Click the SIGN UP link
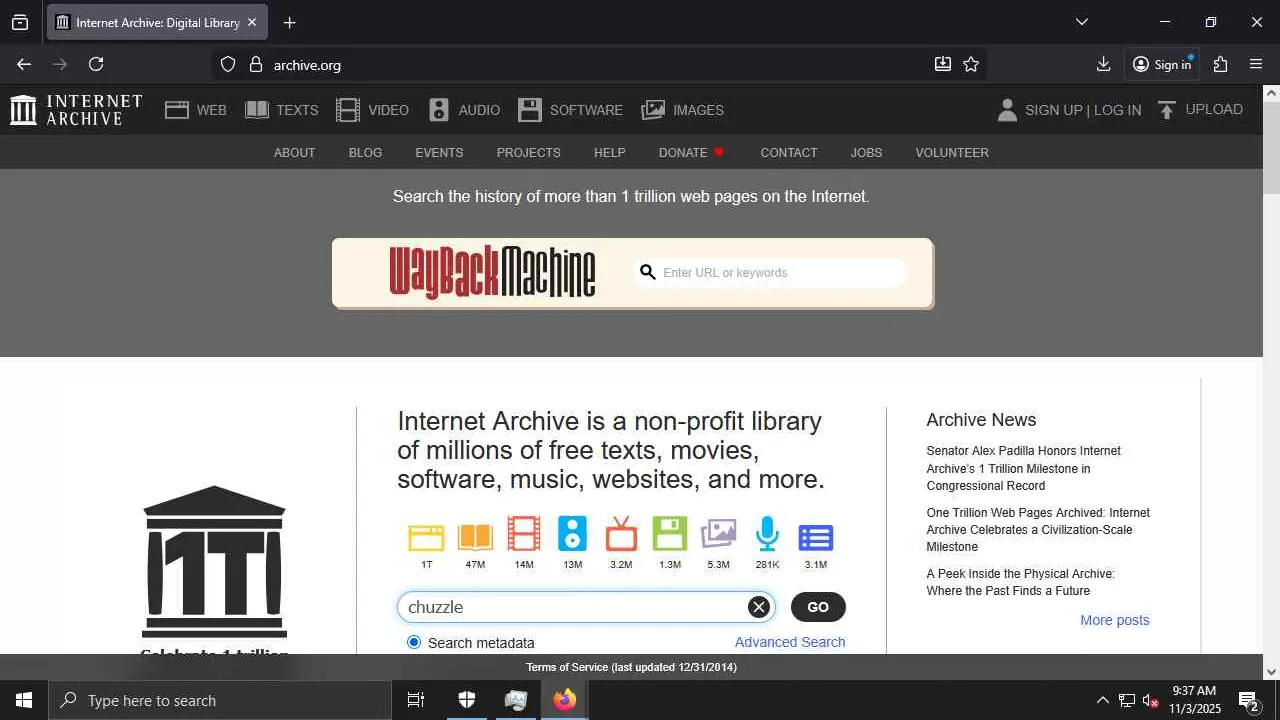The image size is (1280, 720). [1054, 110]
